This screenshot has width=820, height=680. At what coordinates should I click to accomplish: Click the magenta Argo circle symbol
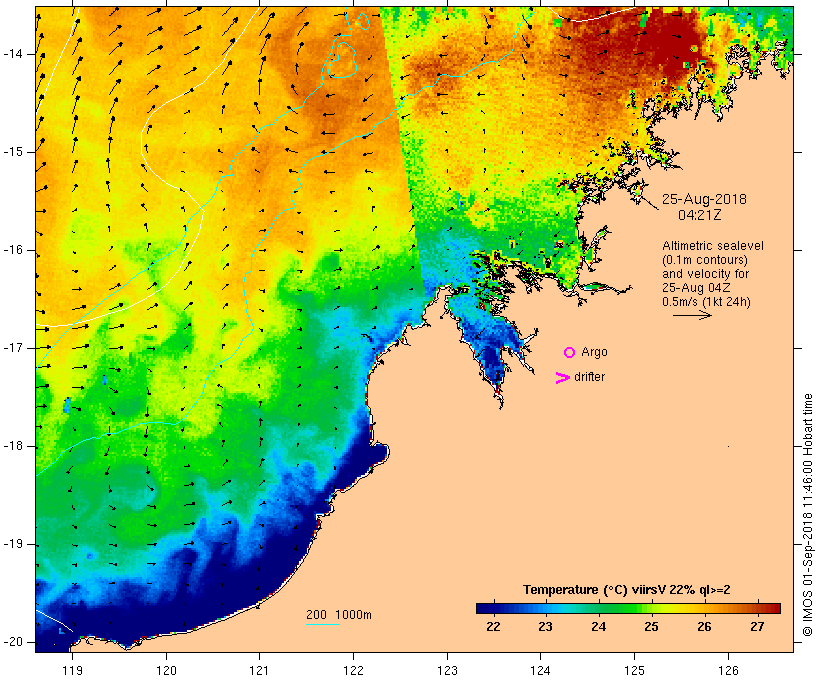click(x=570, y=353)
